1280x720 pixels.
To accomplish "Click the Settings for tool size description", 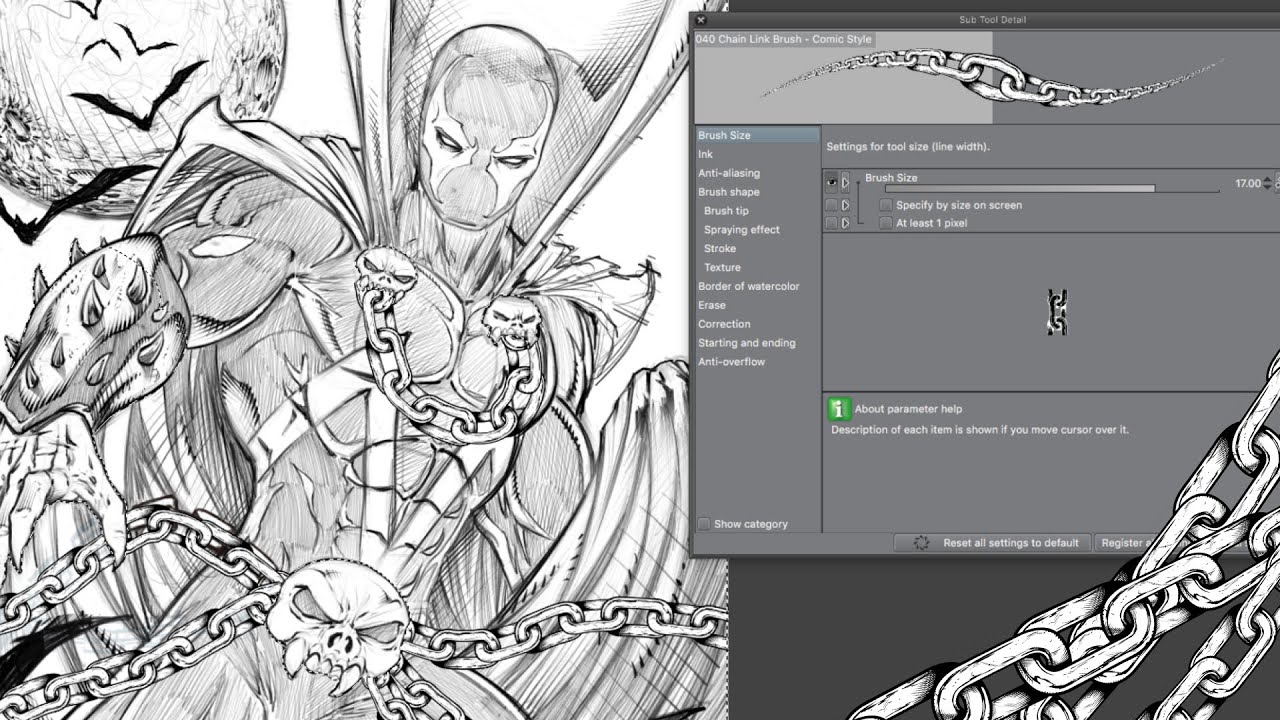I will (908, 147).
